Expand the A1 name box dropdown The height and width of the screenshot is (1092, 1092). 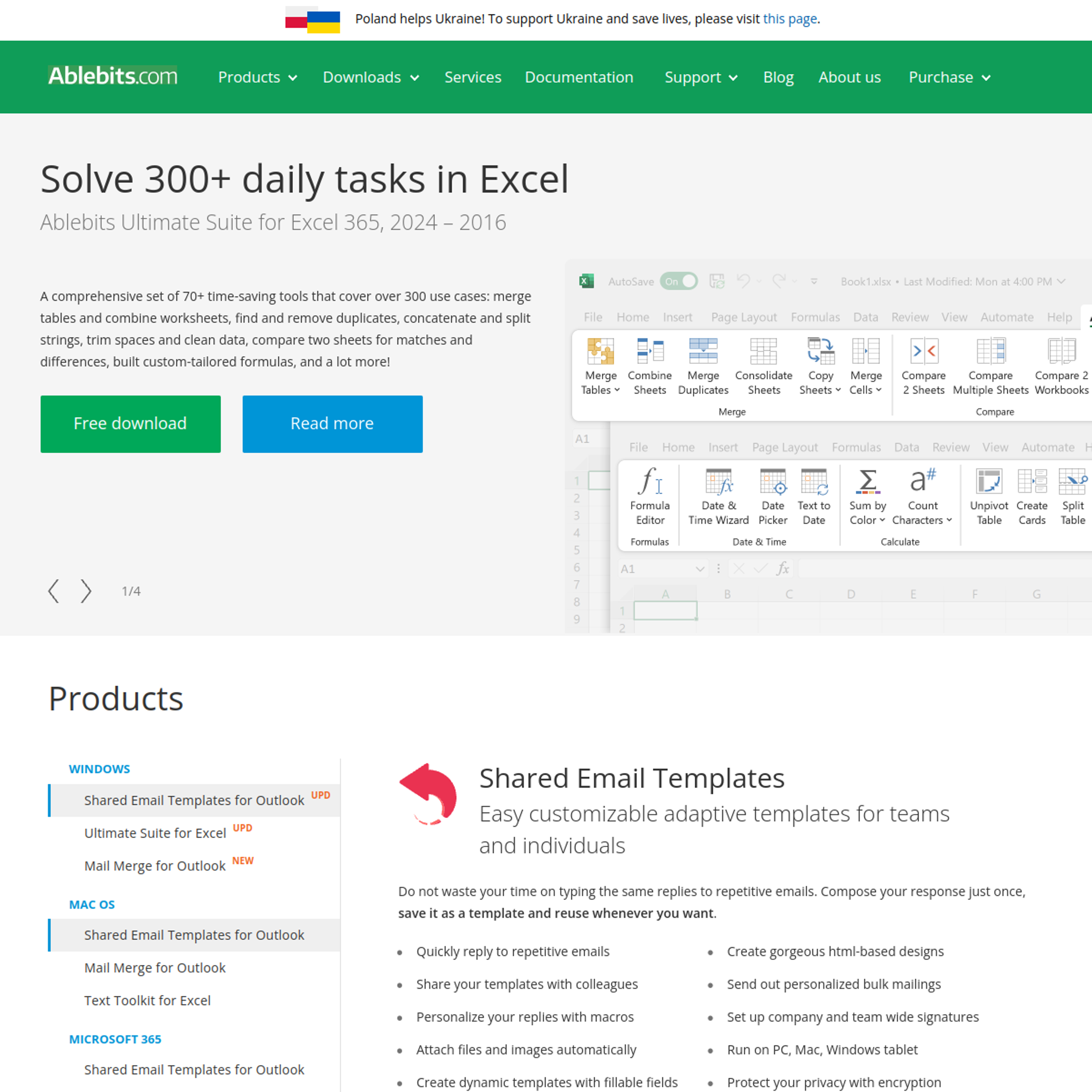pyautogui.click(x=700, y=569)
